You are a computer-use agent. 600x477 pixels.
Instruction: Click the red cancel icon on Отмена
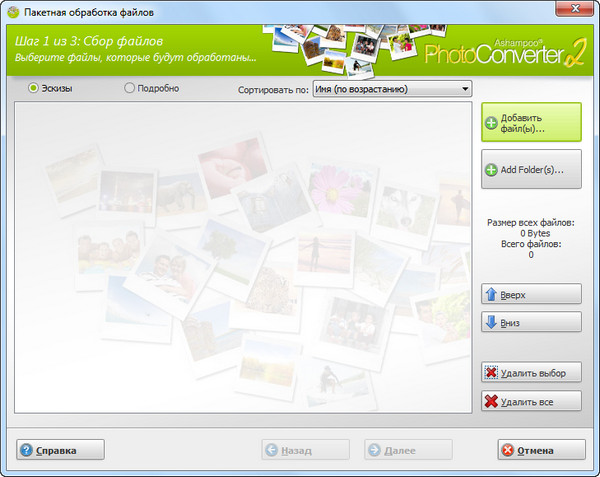tap(508, 451)
